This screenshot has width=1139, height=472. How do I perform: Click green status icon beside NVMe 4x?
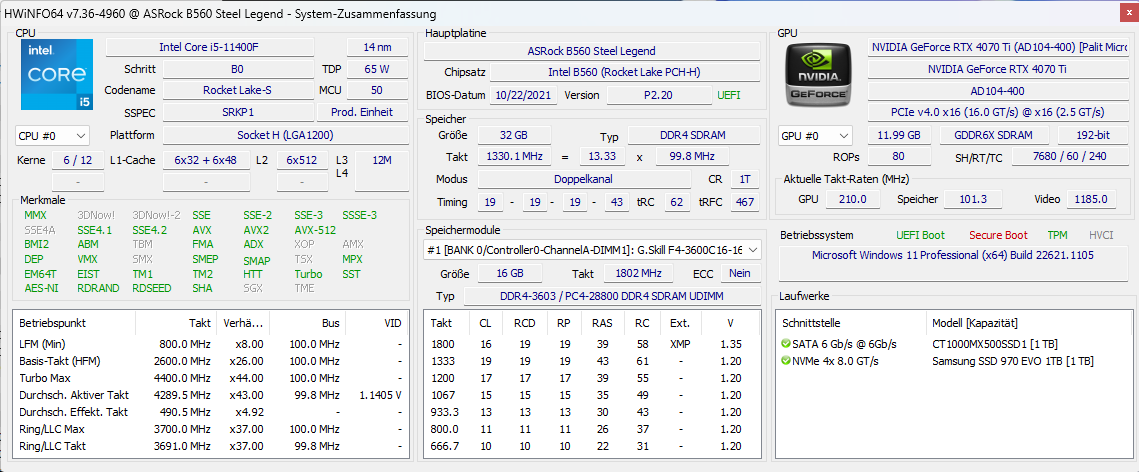coord(785,361)
